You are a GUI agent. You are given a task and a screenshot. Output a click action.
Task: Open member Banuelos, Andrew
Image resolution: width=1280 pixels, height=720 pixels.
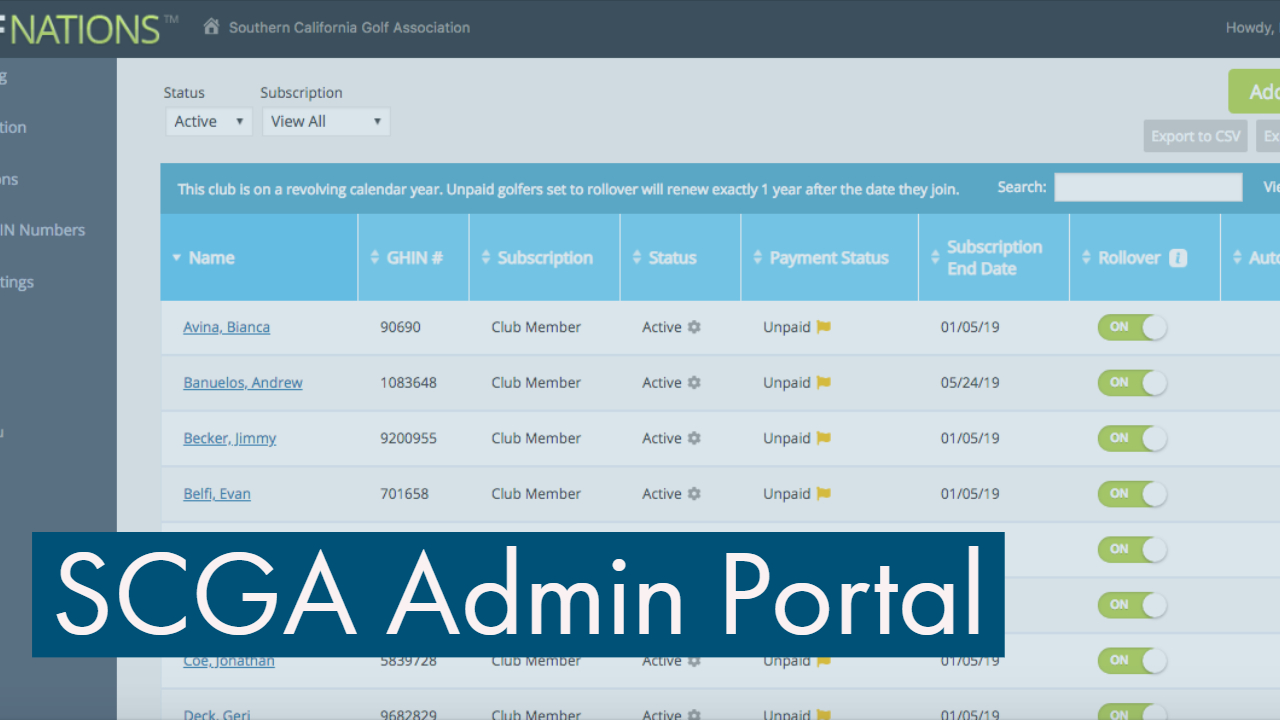point(243,383)
